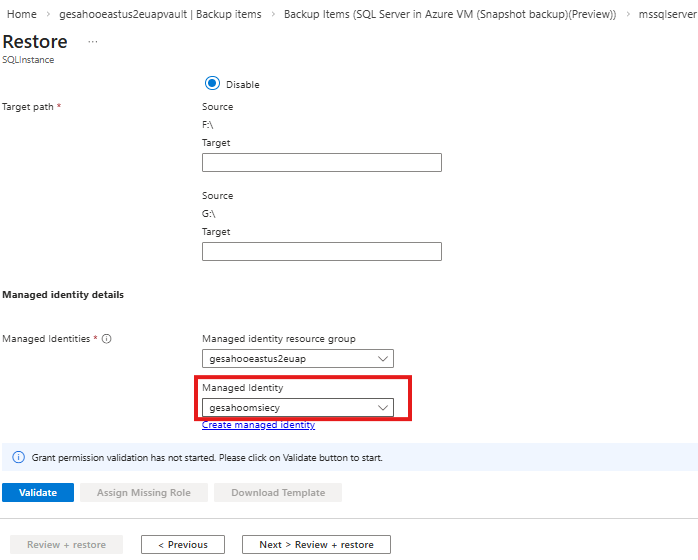Open the Restore ellipsis more options
The width and height of the screenshot is (698, 560).
click(x=93, y=42)
